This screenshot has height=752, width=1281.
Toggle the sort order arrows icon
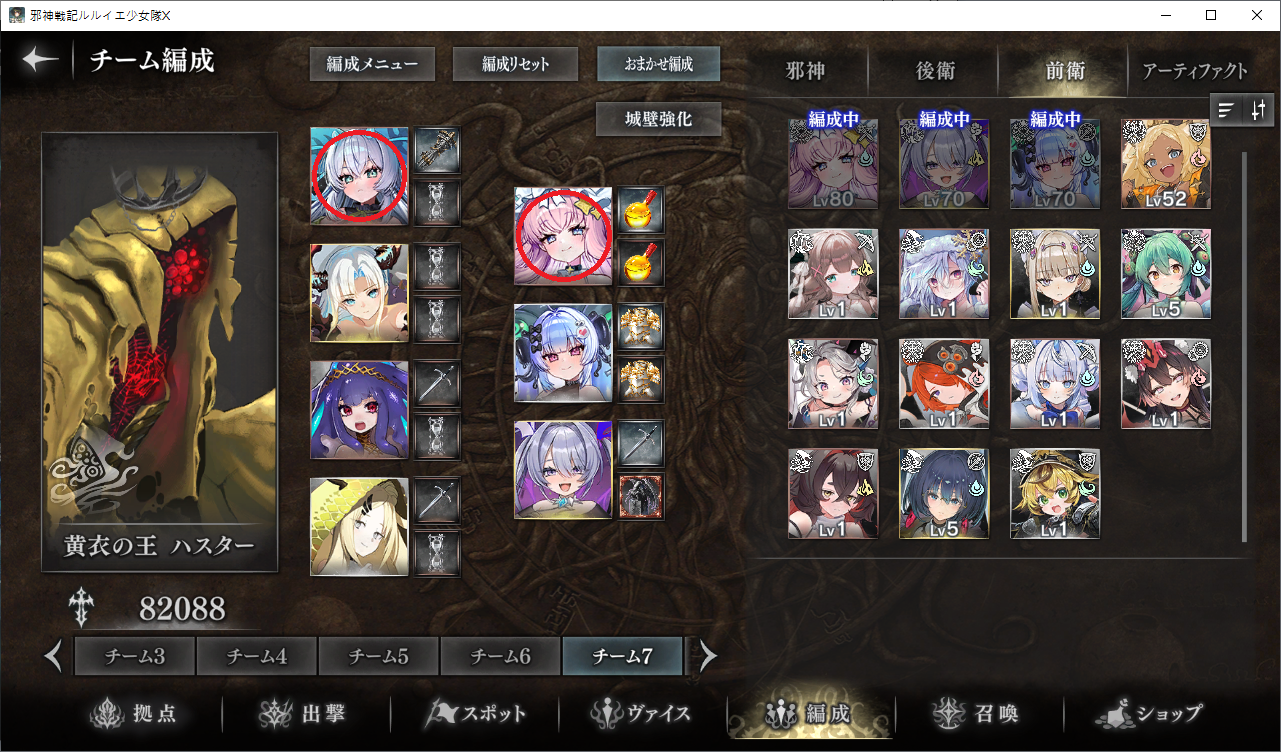point(1259,110)
